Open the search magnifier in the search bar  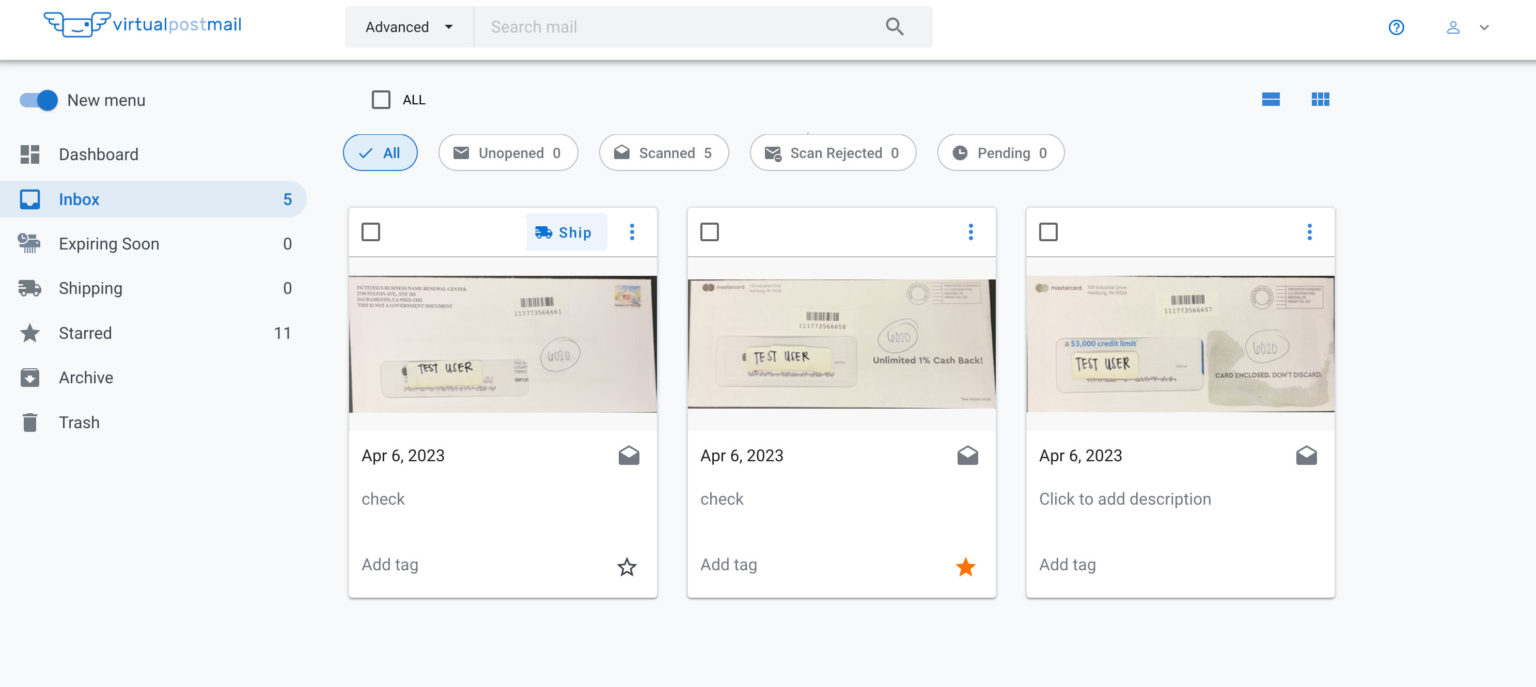pos(893,26)
